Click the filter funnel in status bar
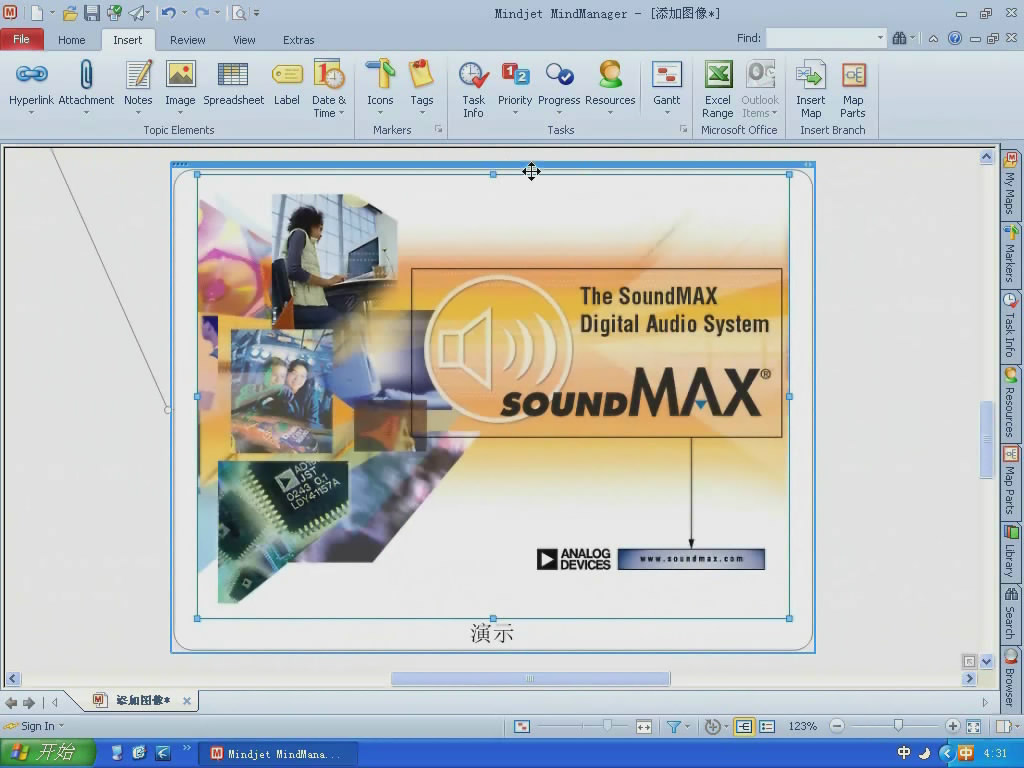 click(673, 726)
